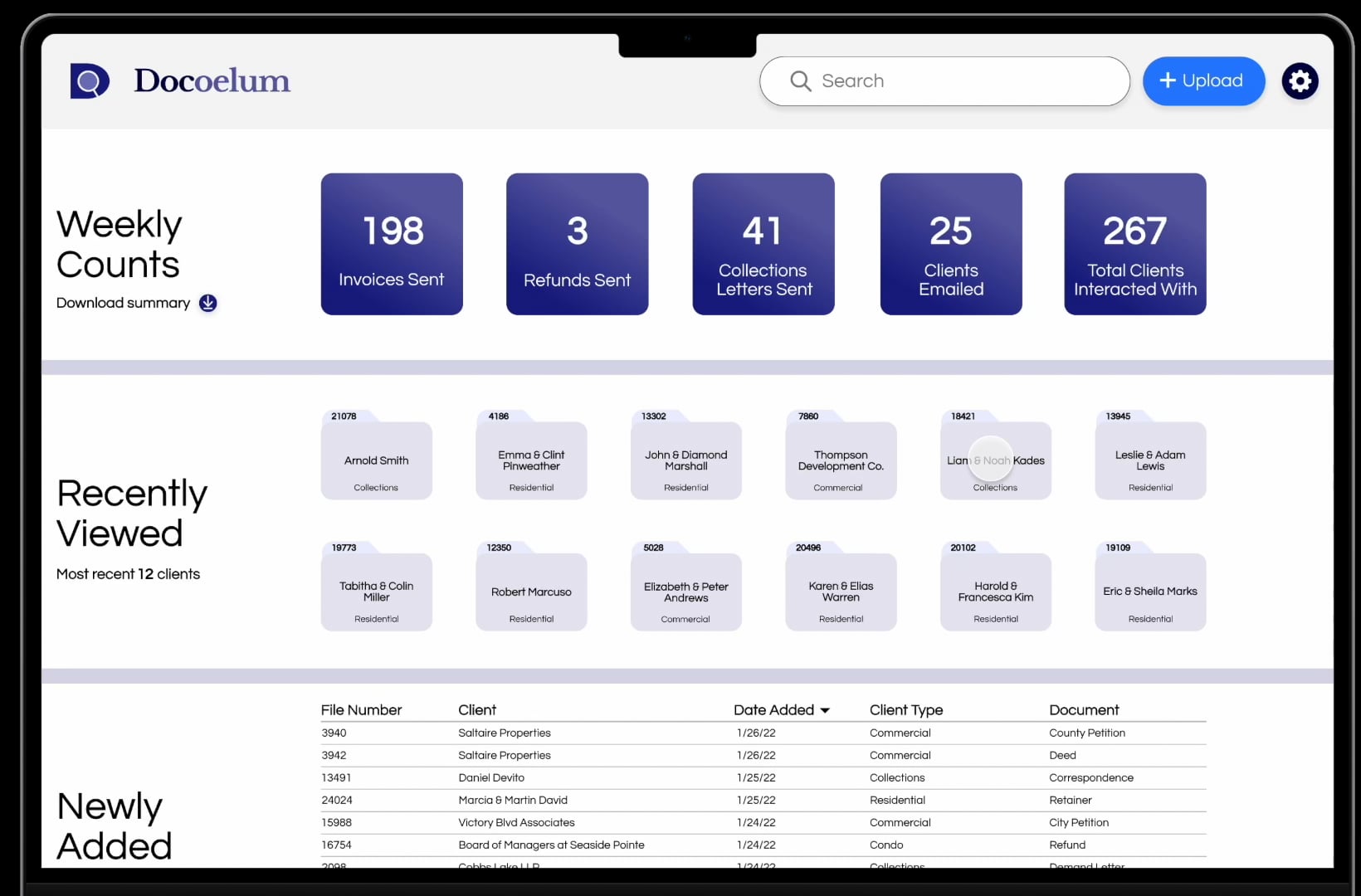Click the City Petition document entry
Image resolution: width=1361 pixels, height=896 pixels.
(1079, 823)
